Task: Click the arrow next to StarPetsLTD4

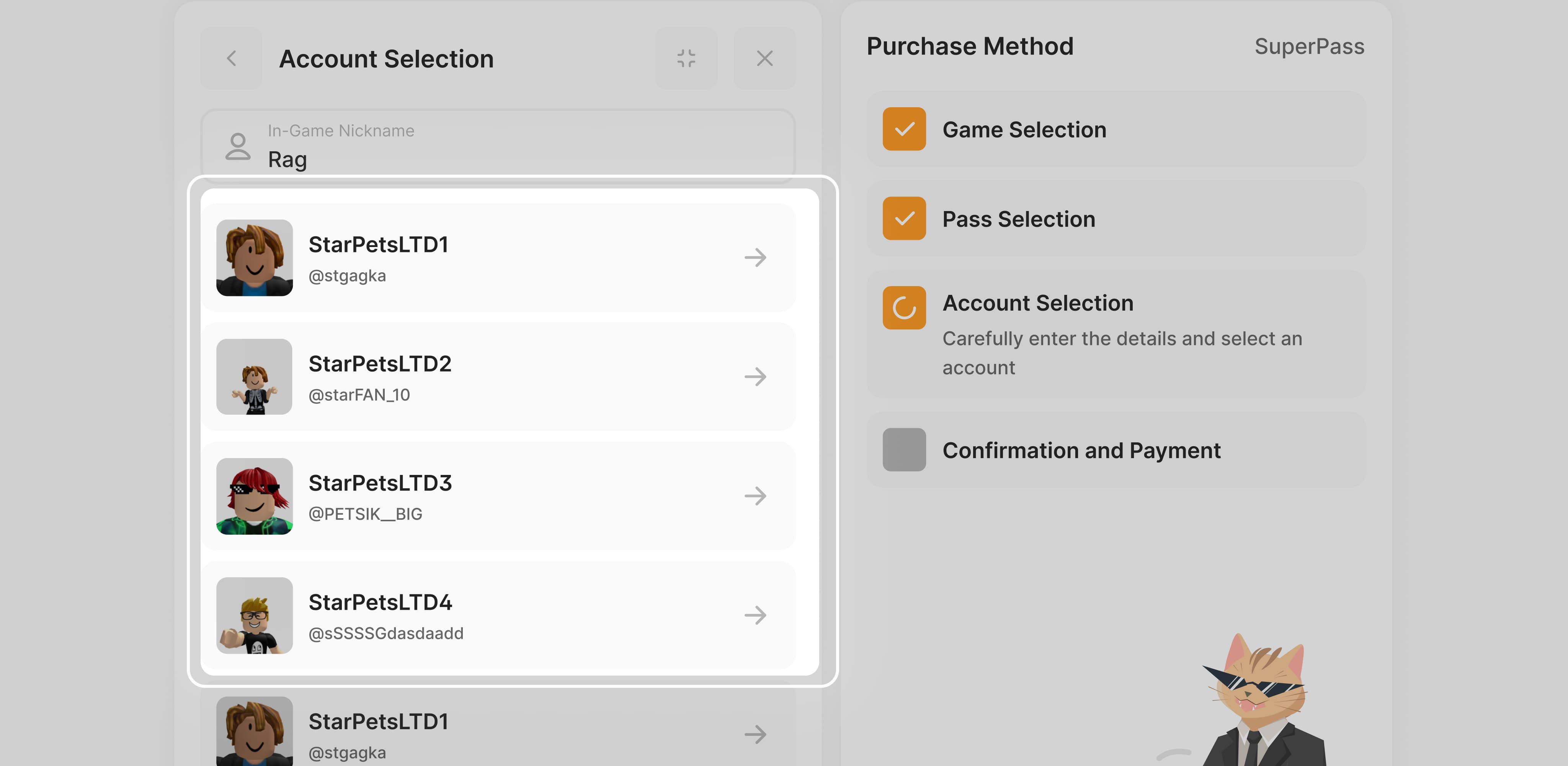Action: tap(755, 615)
